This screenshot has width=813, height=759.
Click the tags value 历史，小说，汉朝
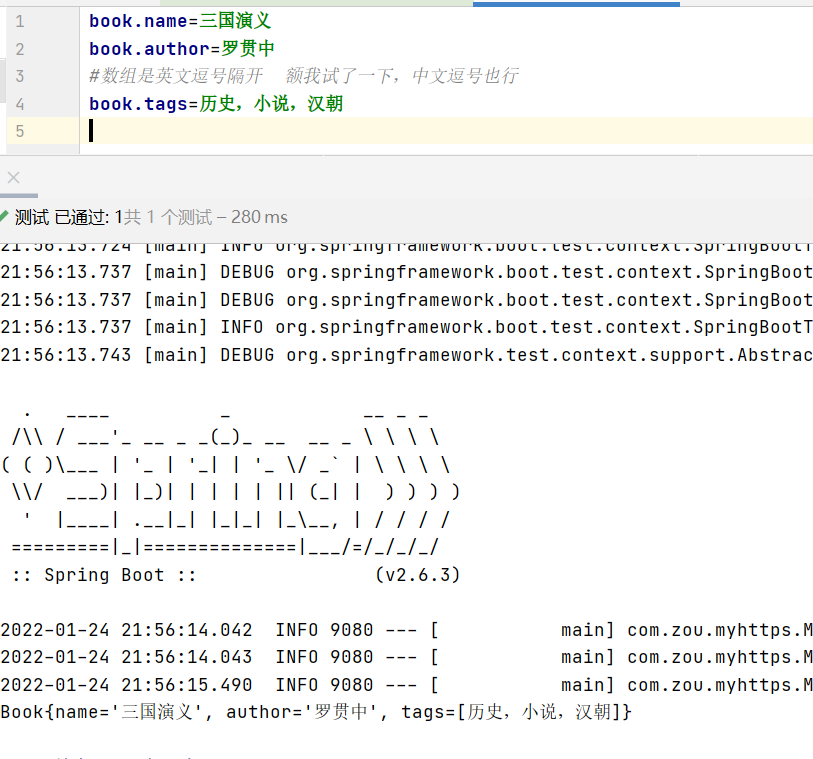tap(272, 104)
